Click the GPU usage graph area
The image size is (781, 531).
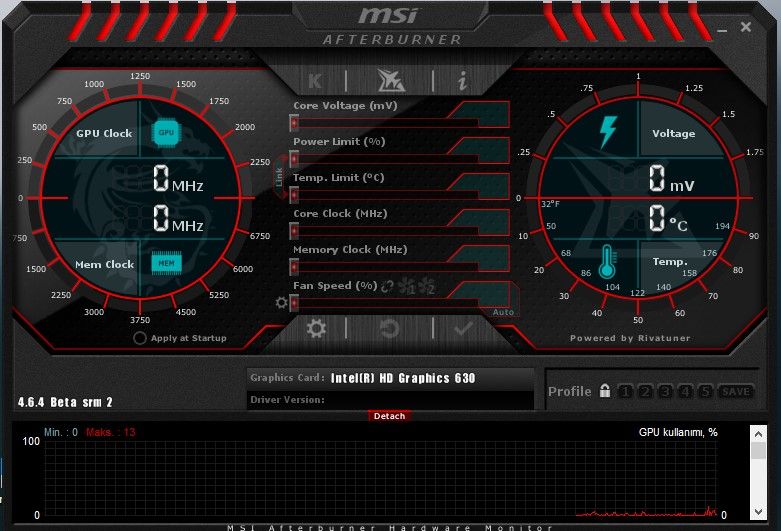pos(381,478)
